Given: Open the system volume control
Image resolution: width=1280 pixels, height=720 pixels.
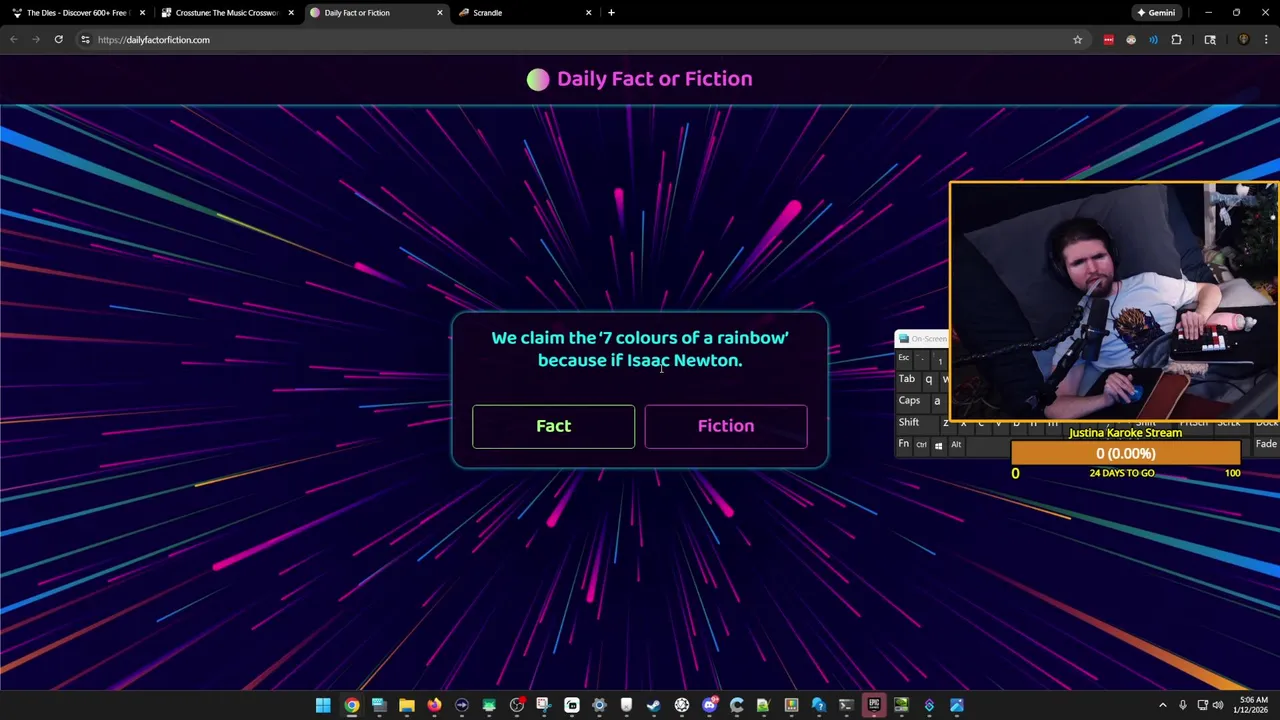Looking at the screenshot, I should 1217,706.
